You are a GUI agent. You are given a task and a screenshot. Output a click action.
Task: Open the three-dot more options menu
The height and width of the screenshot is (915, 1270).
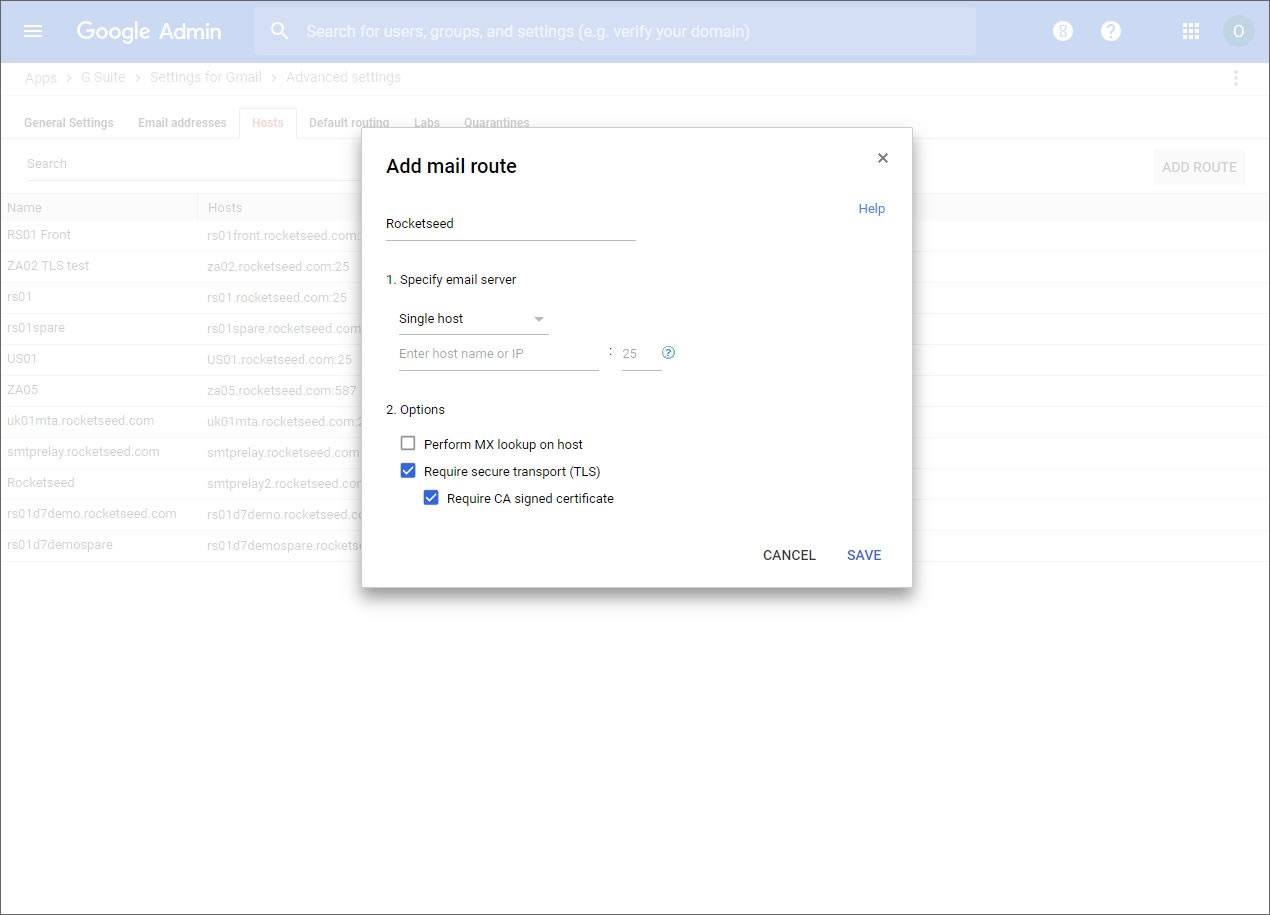tap(1236, 78)
